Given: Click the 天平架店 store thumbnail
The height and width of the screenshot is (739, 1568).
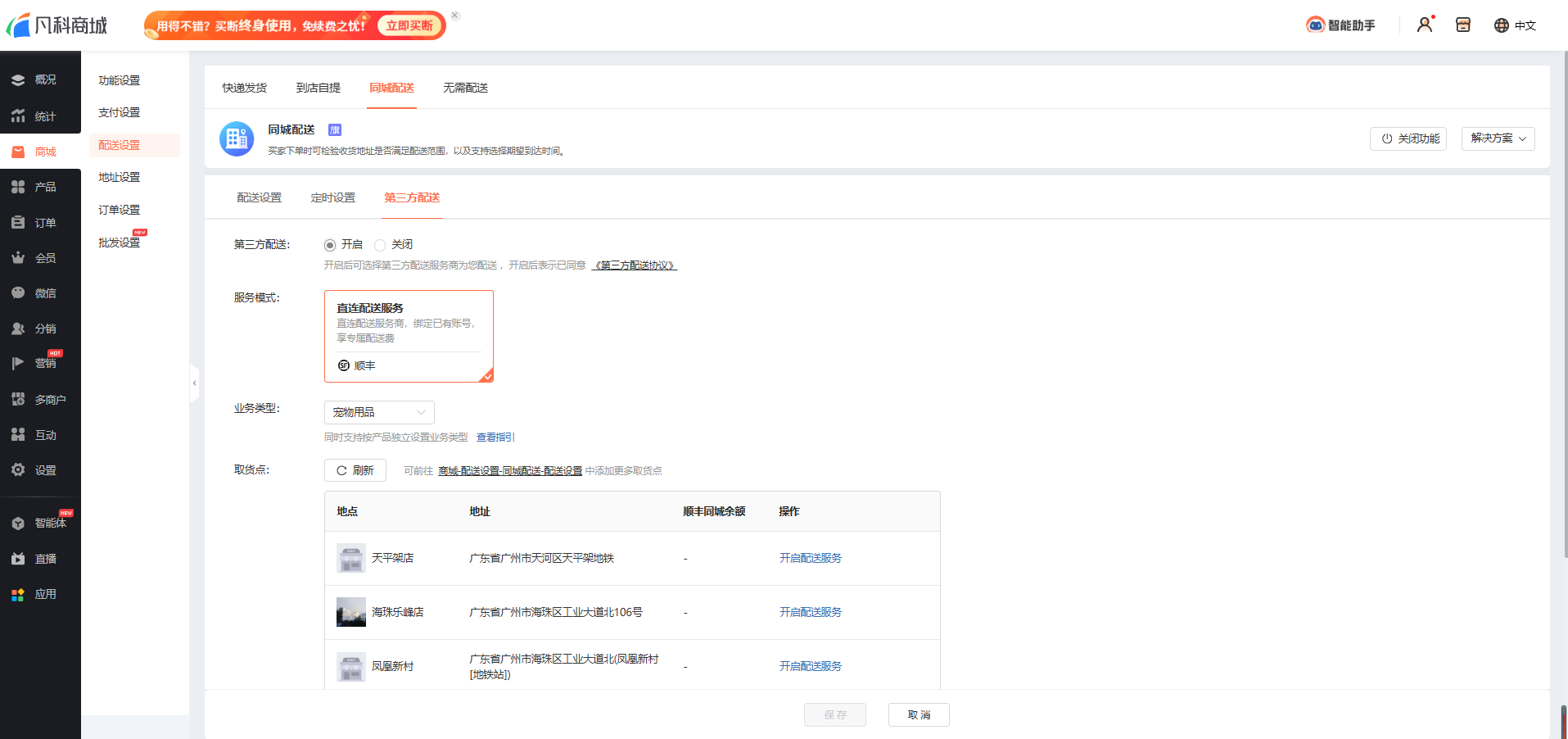Looking at the screenshot, I should (351, 558).
